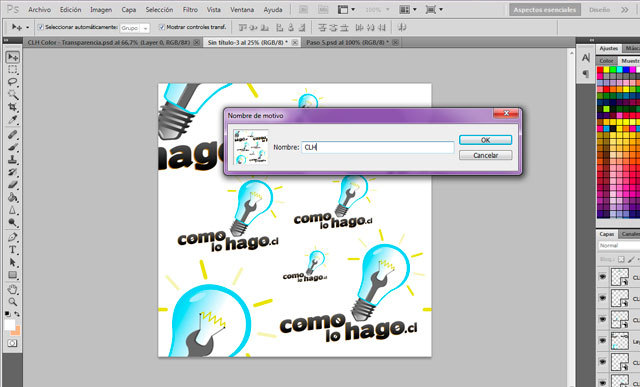
Task: Hide the fifth layer in the Capas list
Action: pos(603,362)
